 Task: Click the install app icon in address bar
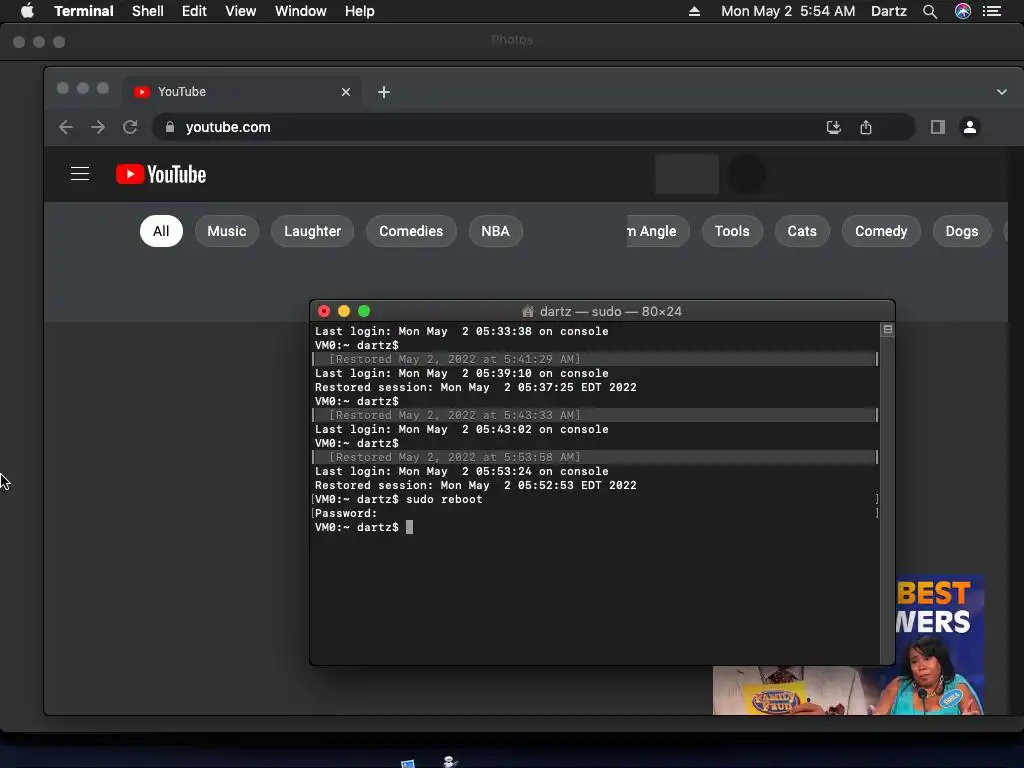point(833,127)
